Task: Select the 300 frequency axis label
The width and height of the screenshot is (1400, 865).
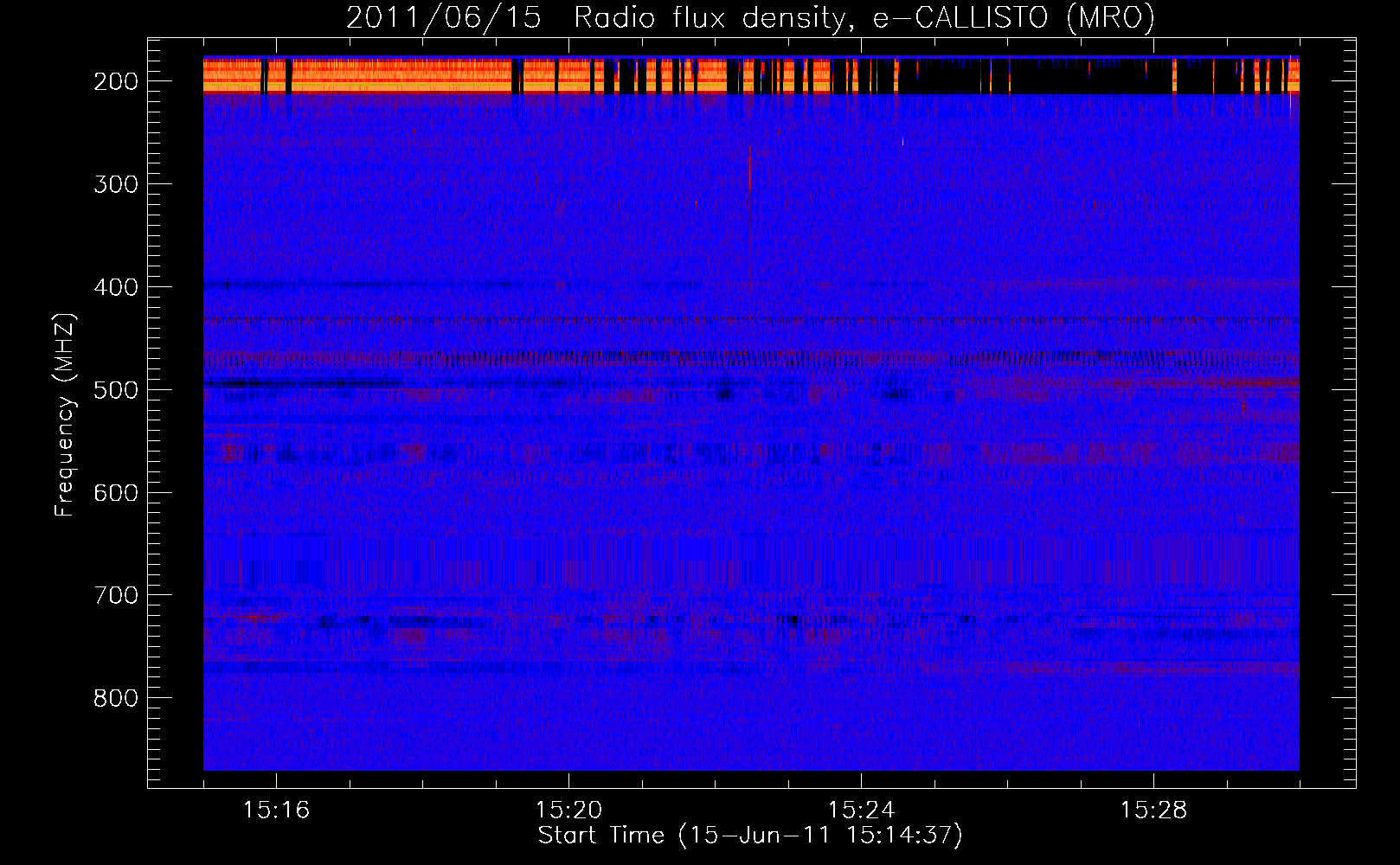Action: tap(116, 184)
